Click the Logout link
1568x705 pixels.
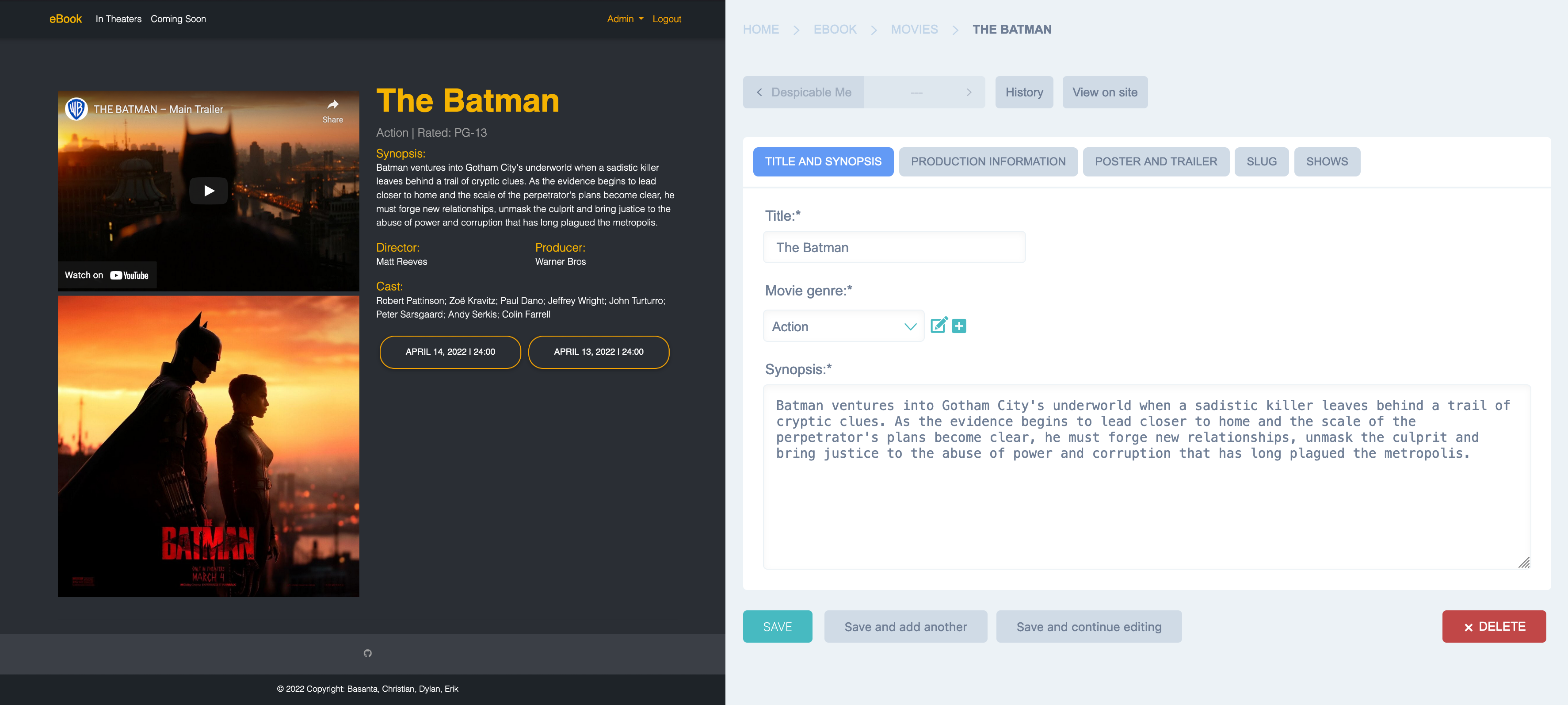tap(667, 19)
